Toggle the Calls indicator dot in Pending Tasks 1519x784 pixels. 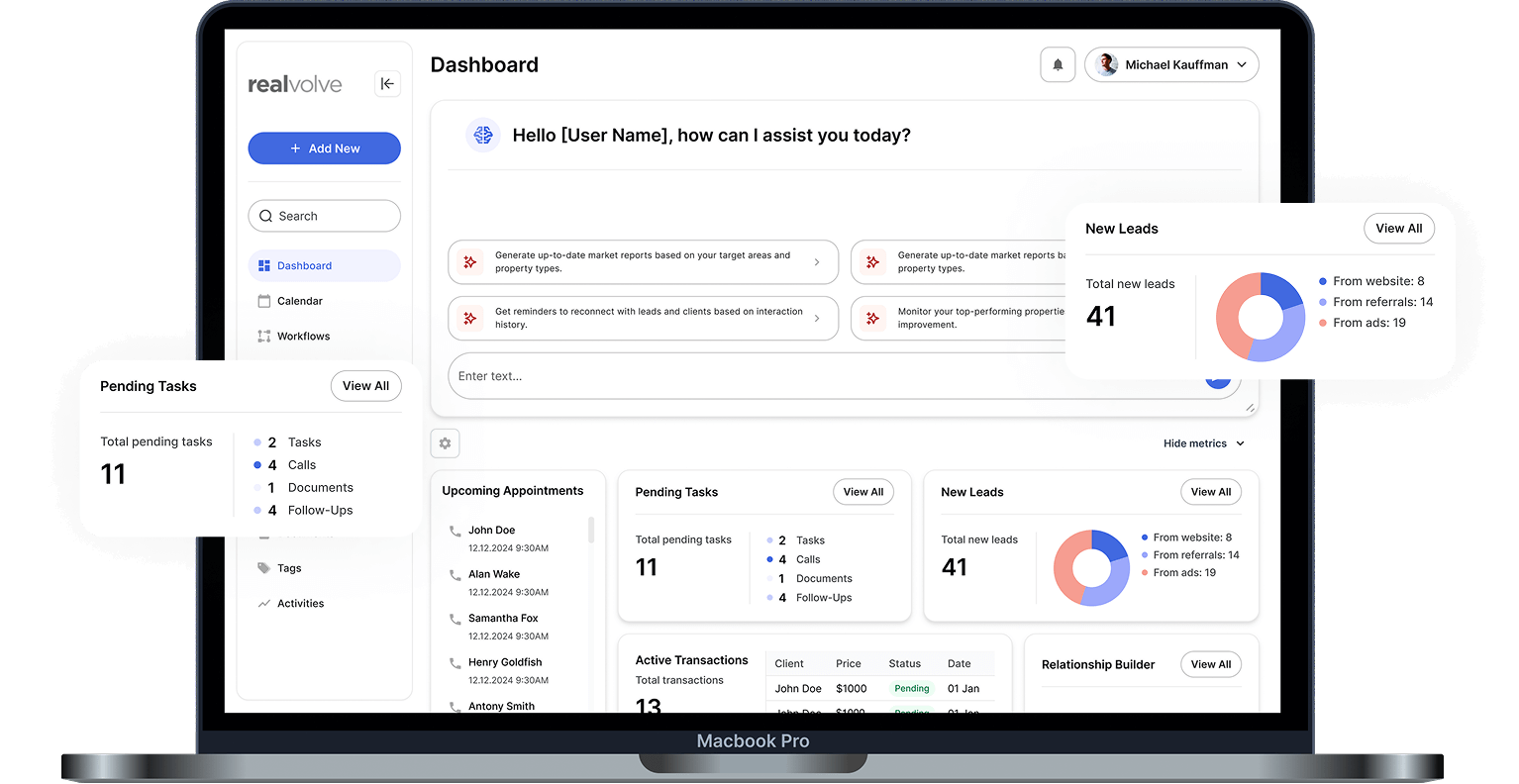(x=256, y=464)
